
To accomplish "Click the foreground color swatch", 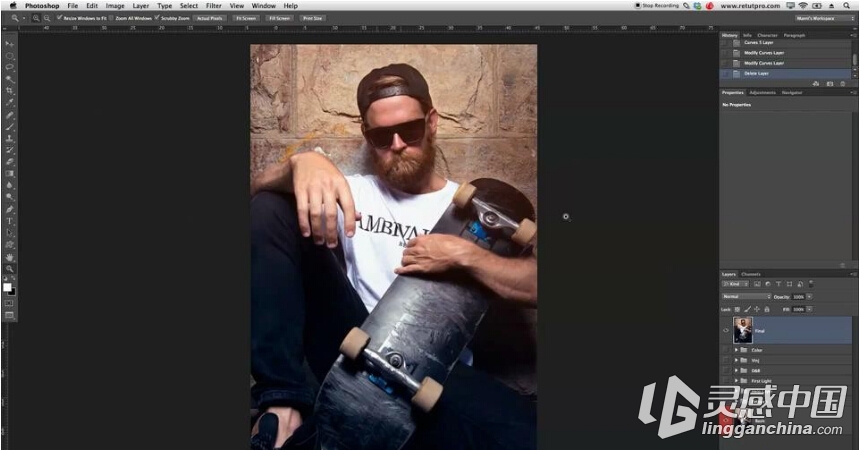I will [x=7, y=287].
